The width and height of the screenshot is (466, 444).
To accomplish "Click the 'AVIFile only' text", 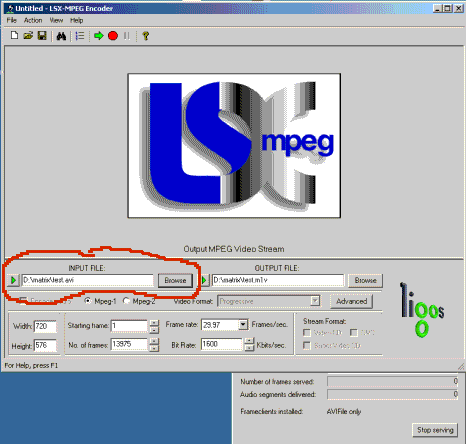I will tap(344, 412).
